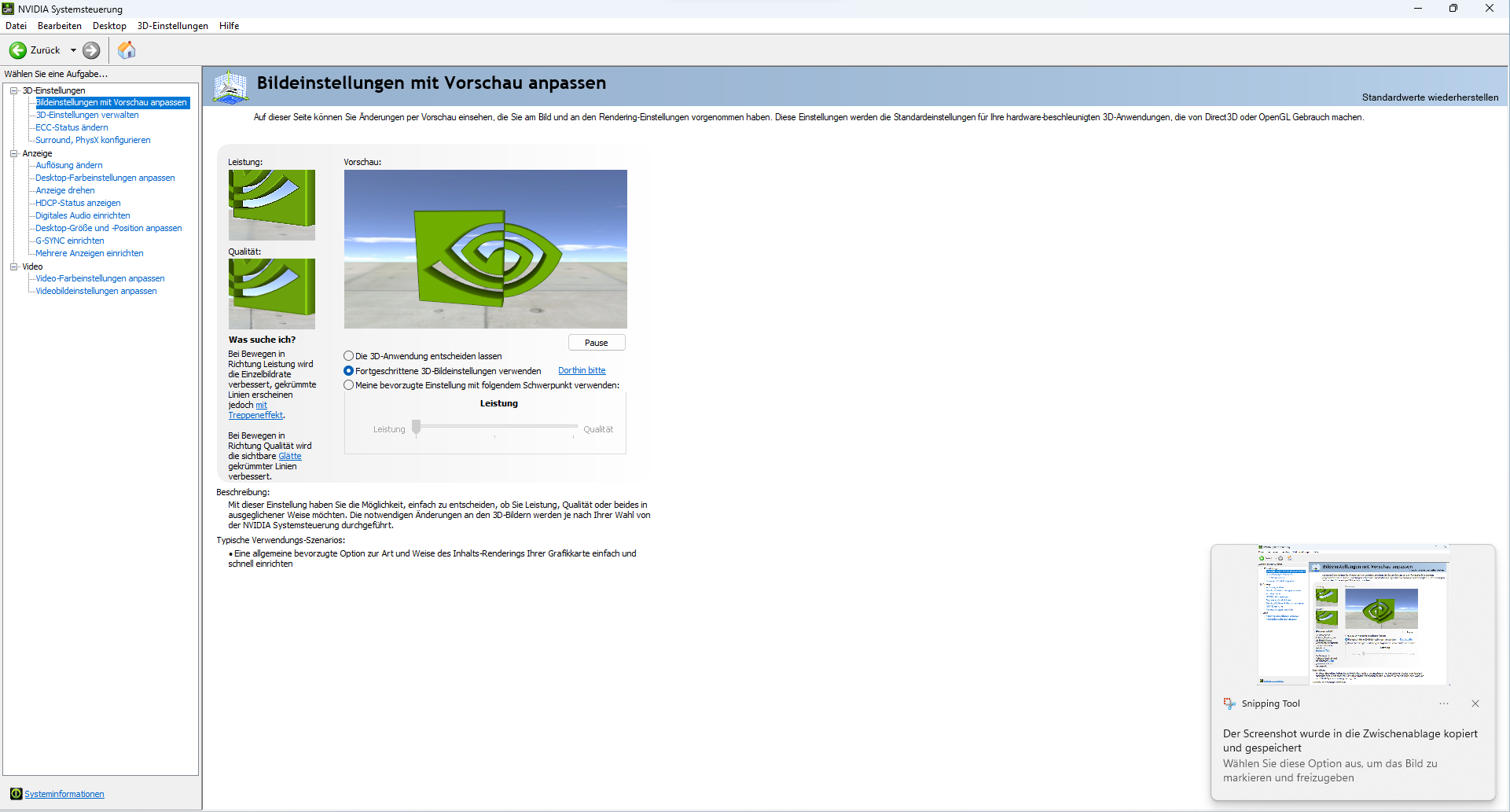Open the Bearbeiten menu
The image size is (1510, 812).
(60, 26)
